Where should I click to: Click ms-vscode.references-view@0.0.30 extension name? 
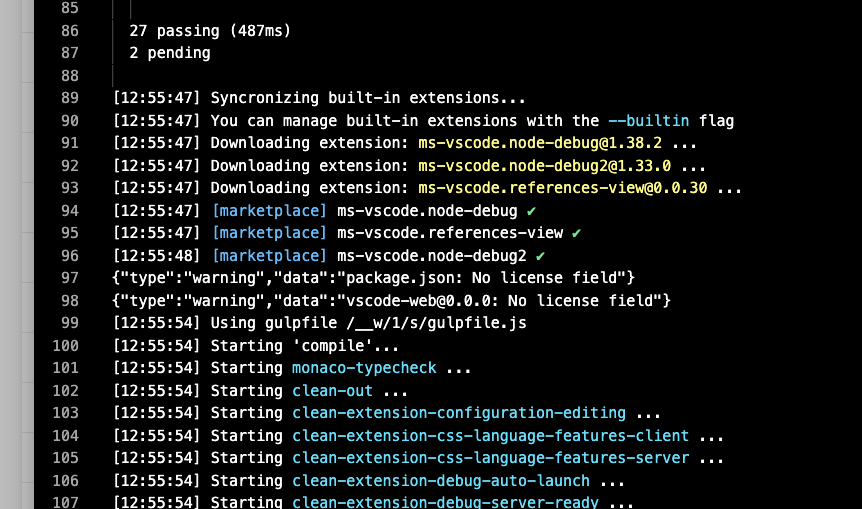pyautogui.click(x=562, y=188)
